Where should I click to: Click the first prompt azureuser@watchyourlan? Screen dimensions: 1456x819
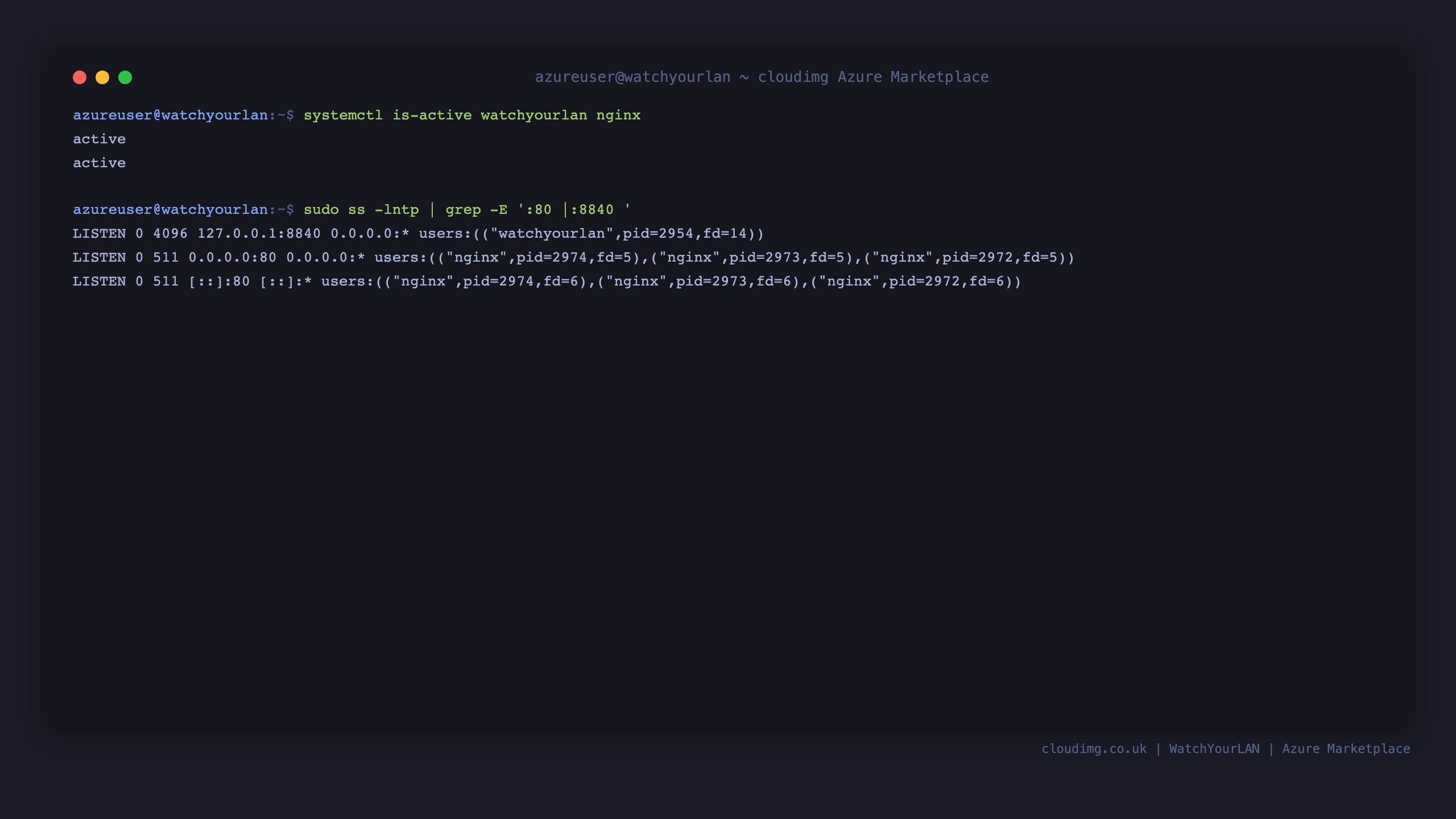(170, 115)
